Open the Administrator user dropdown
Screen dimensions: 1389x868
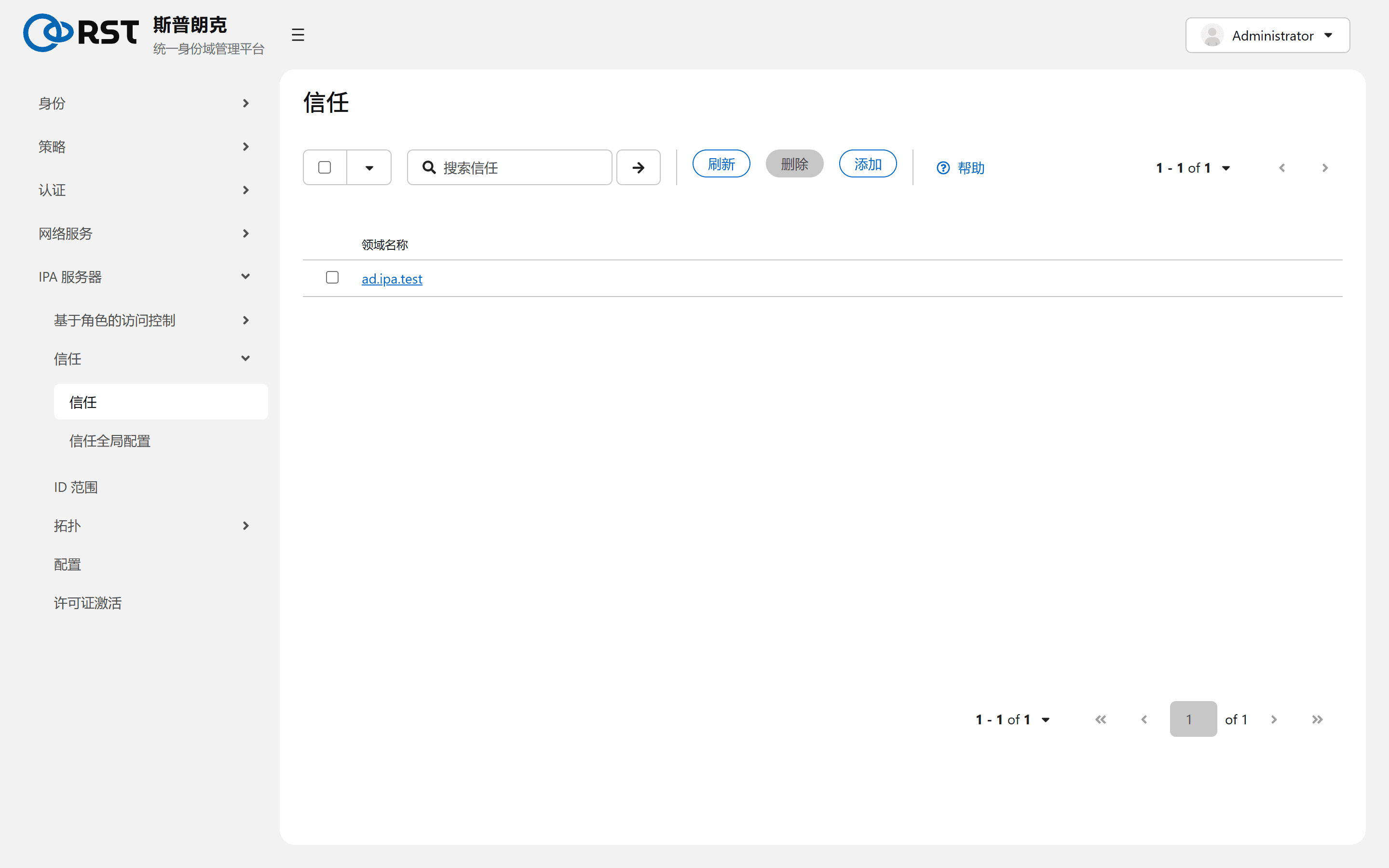[1267, 36]
